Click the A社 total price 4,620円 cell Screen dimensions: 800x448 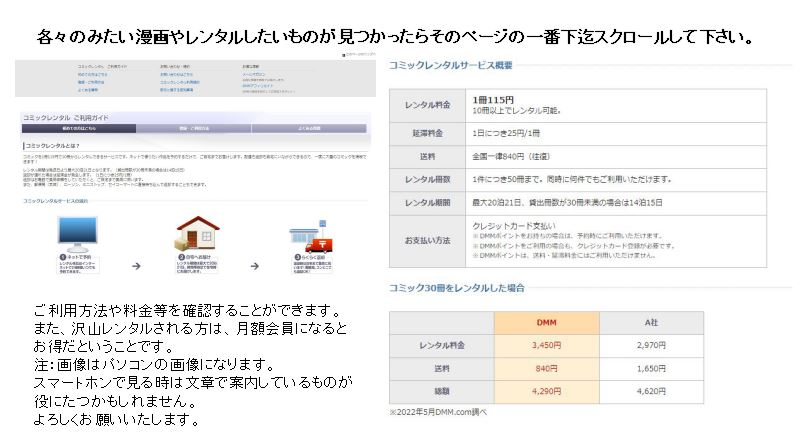650,391
